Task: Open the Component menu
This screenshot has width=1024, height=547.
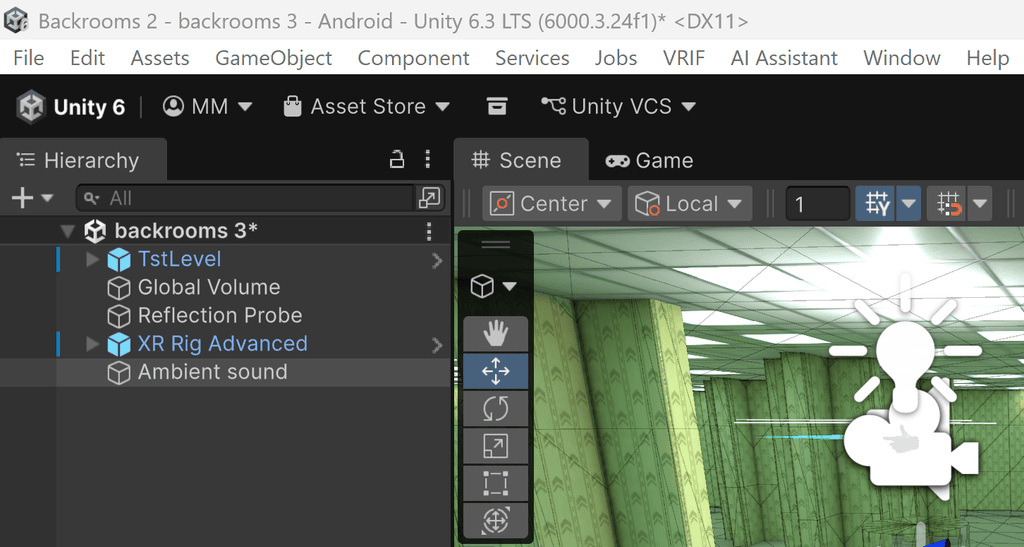Action: 413,58
